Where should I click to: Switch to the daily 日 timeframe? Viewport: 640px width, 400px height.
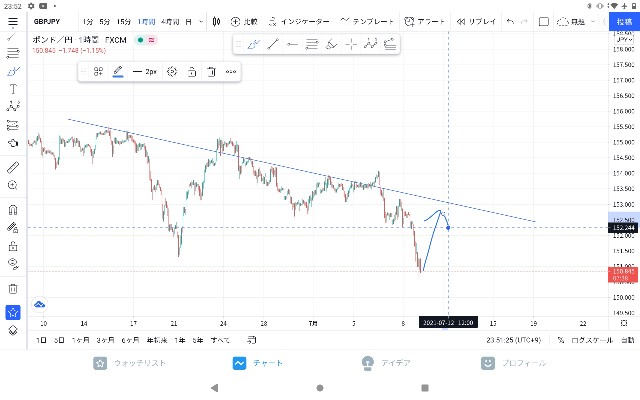point(188,22)
